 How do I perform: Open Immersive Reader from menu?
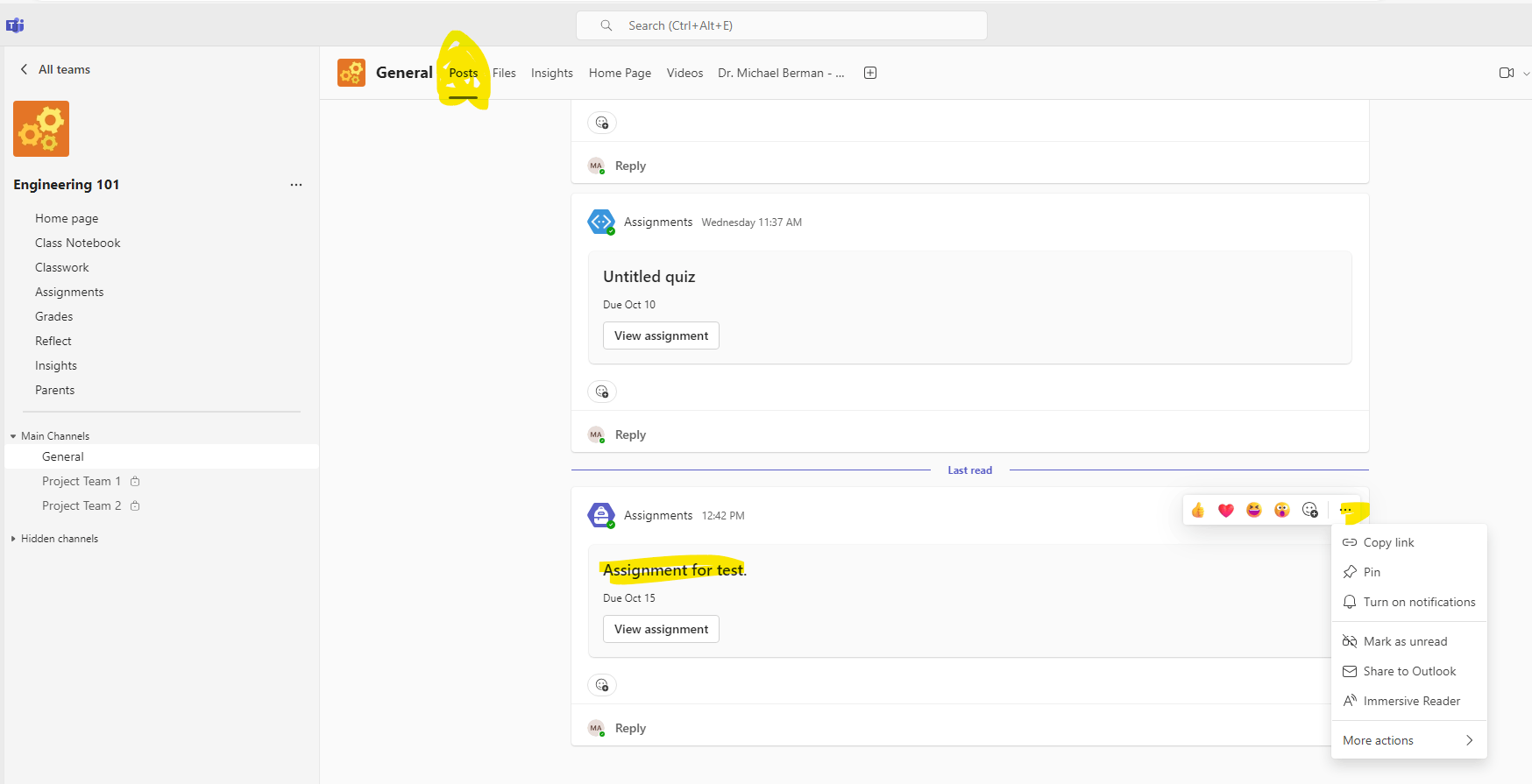pyautogui.click(x=1409, y=701)
